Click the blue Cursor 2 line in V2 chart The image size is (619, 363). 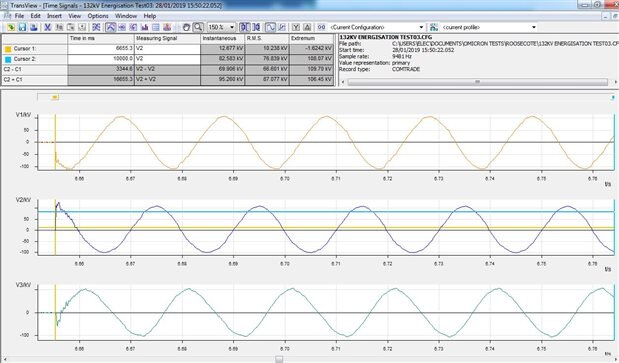tap(326, 212)
